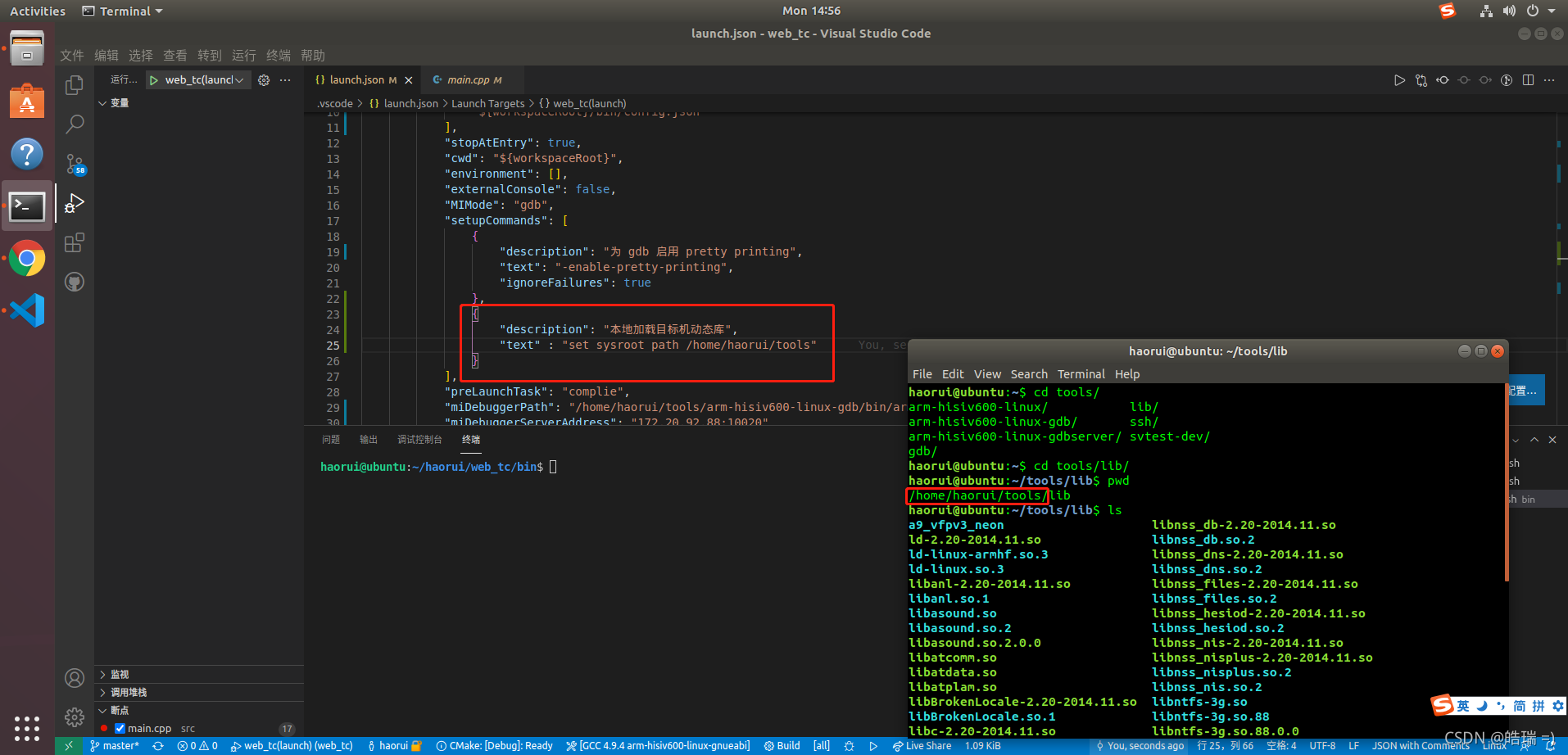1568x755 pixels.
Task: Open the Terminal app menu in top bar
Action: click(122, 11)
